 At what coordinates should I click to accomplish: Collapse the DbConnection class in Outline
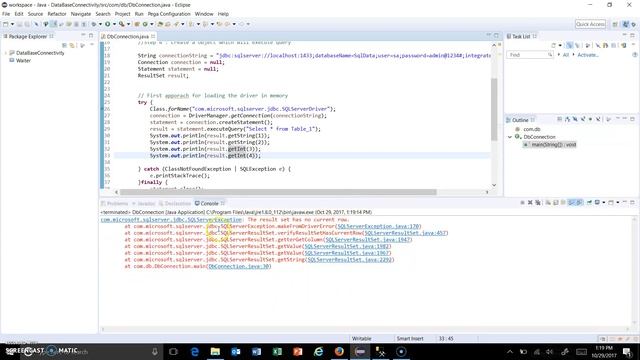(x=510, y=137)
